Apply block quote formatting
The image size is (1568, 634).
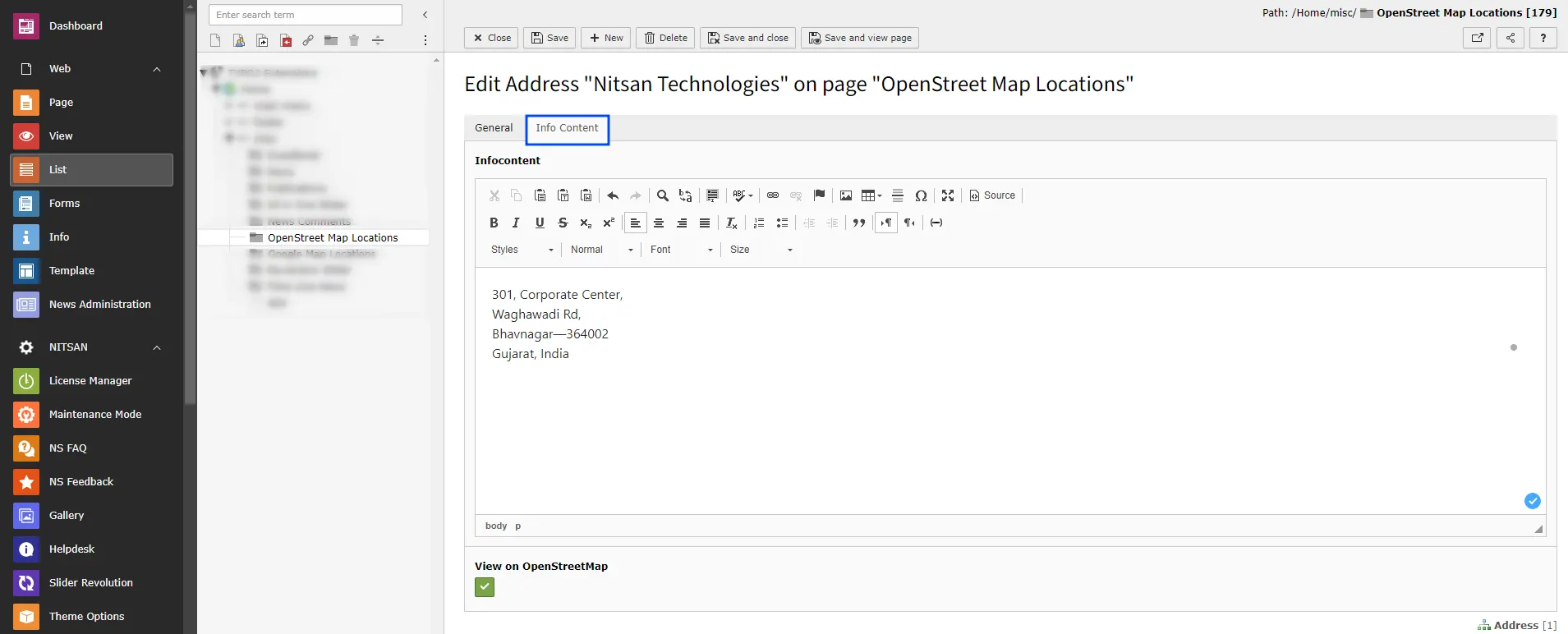859,223
